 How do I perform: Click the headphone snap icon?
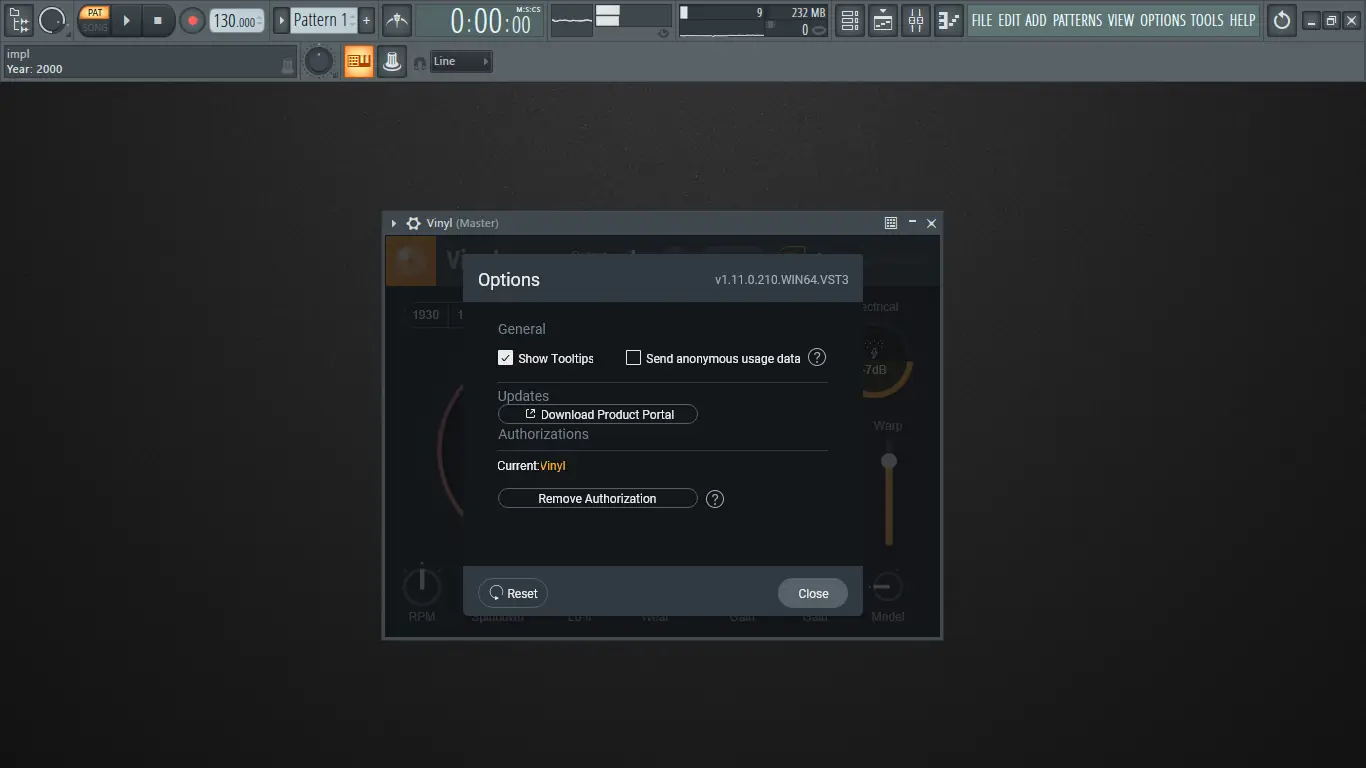(x=420, y=63)
